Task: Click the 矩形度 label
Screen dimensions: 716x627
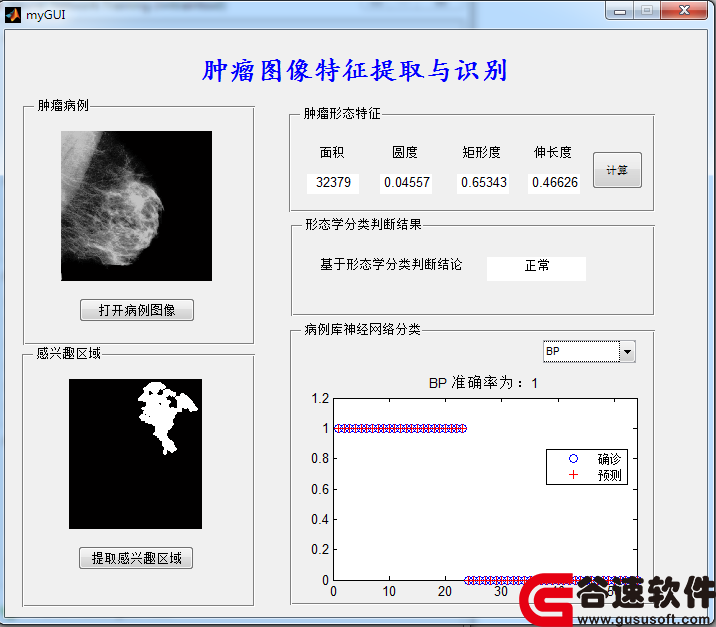Action: tap(481, 152)
